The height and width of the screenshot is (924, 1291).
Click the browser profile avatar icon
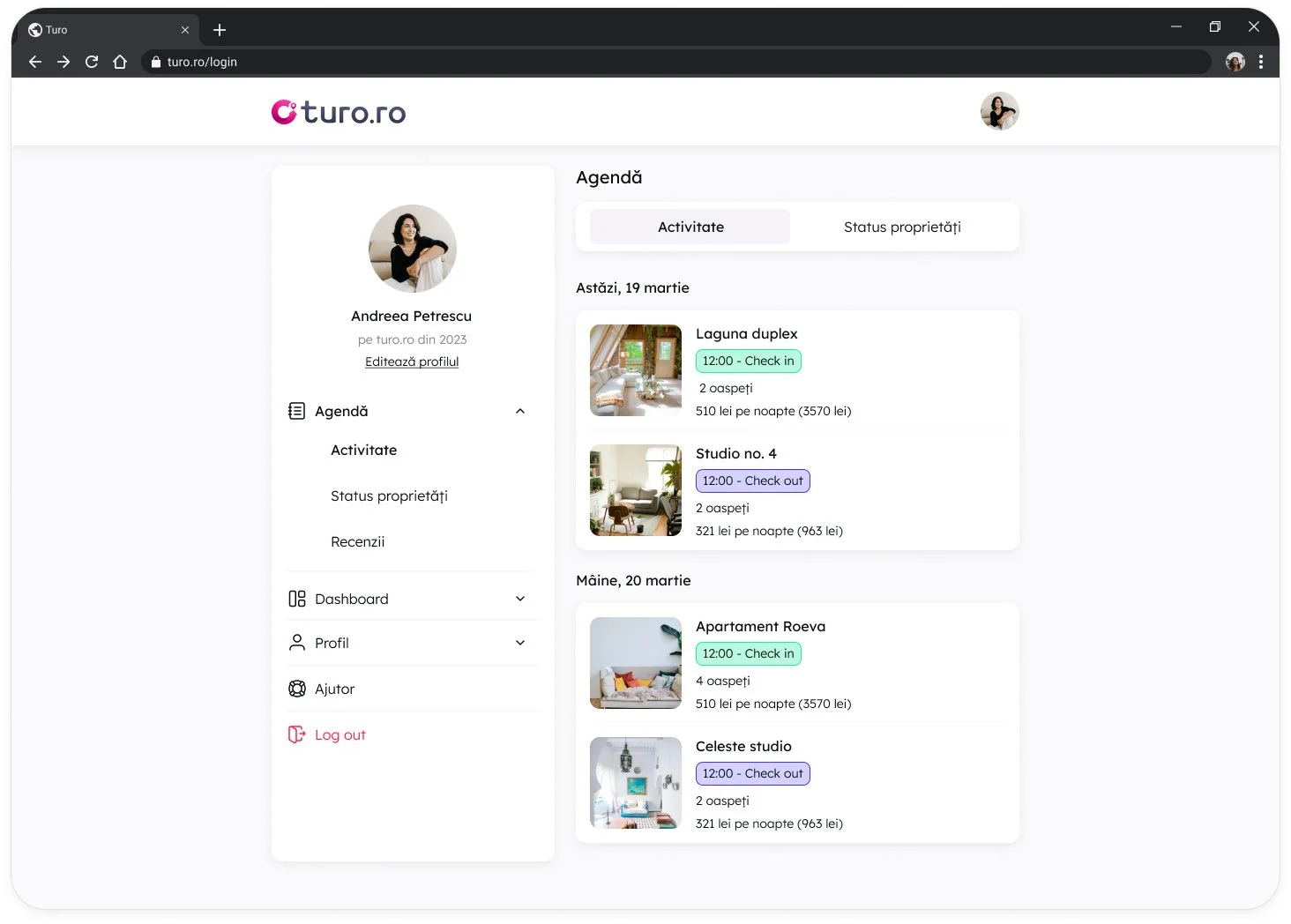[1235, 62]
